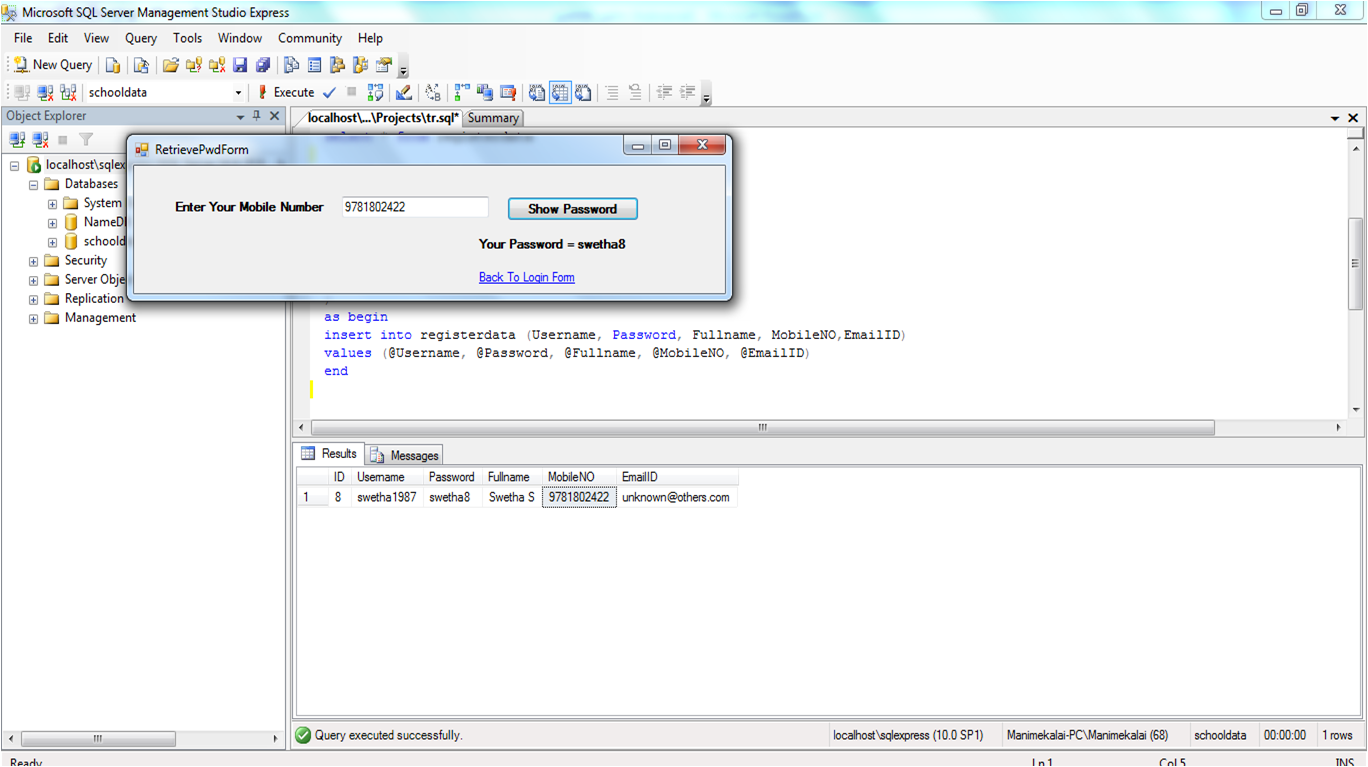
Task: Choose the Results to File icon
Action: (x=585, y=92)
